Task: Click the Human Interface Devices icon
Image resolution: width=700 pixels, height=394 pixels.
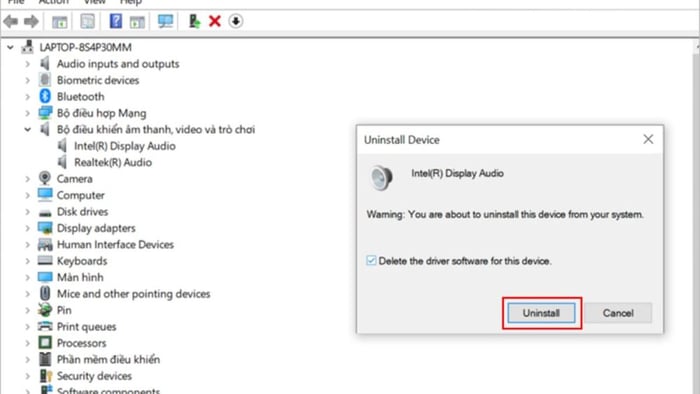Action: (x=45, y=244)
